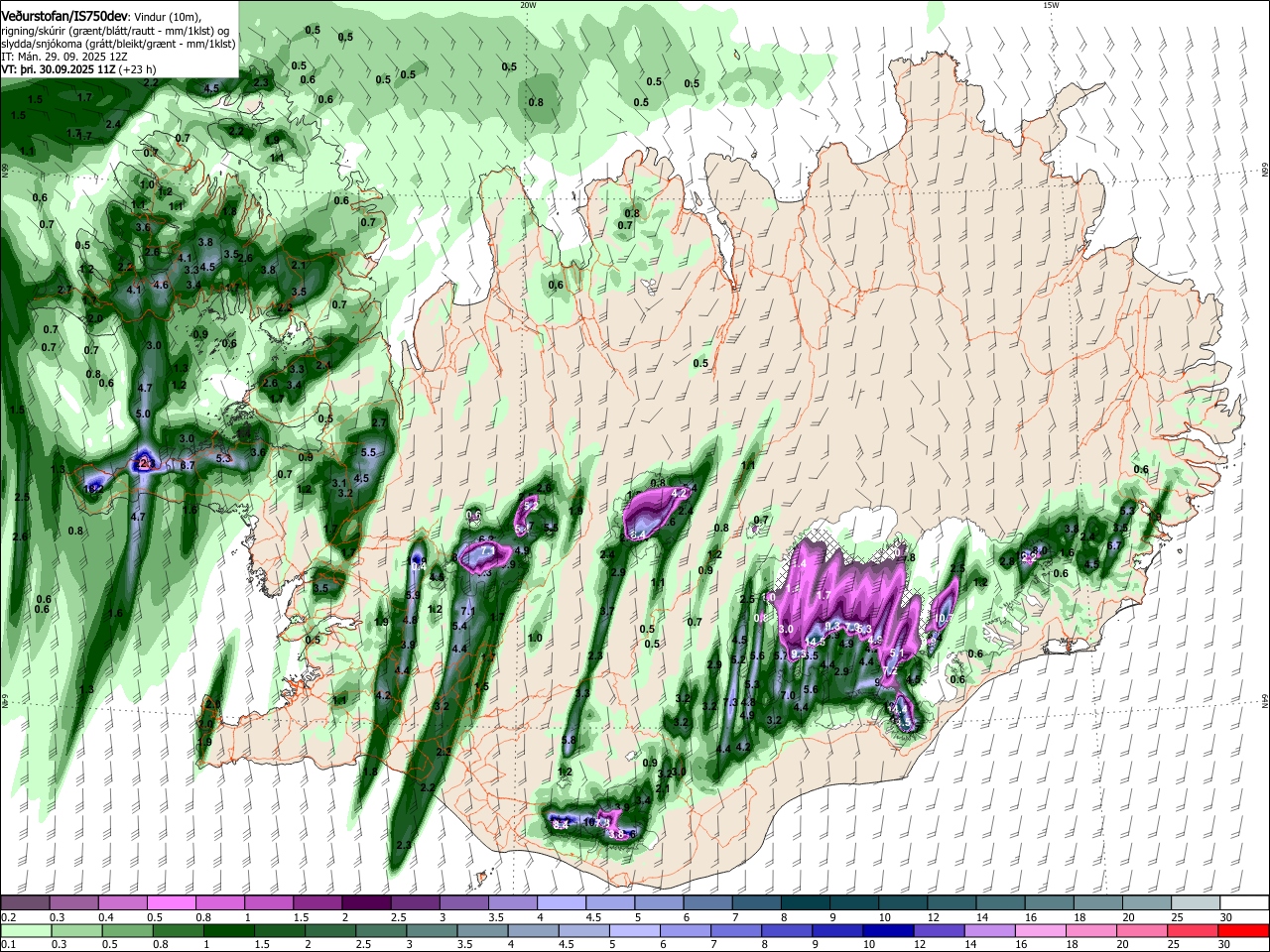Select the bright pink swatch above top-row 0.5
Image resolution: width=1270 pixels, height=952 pixels.
171,902
